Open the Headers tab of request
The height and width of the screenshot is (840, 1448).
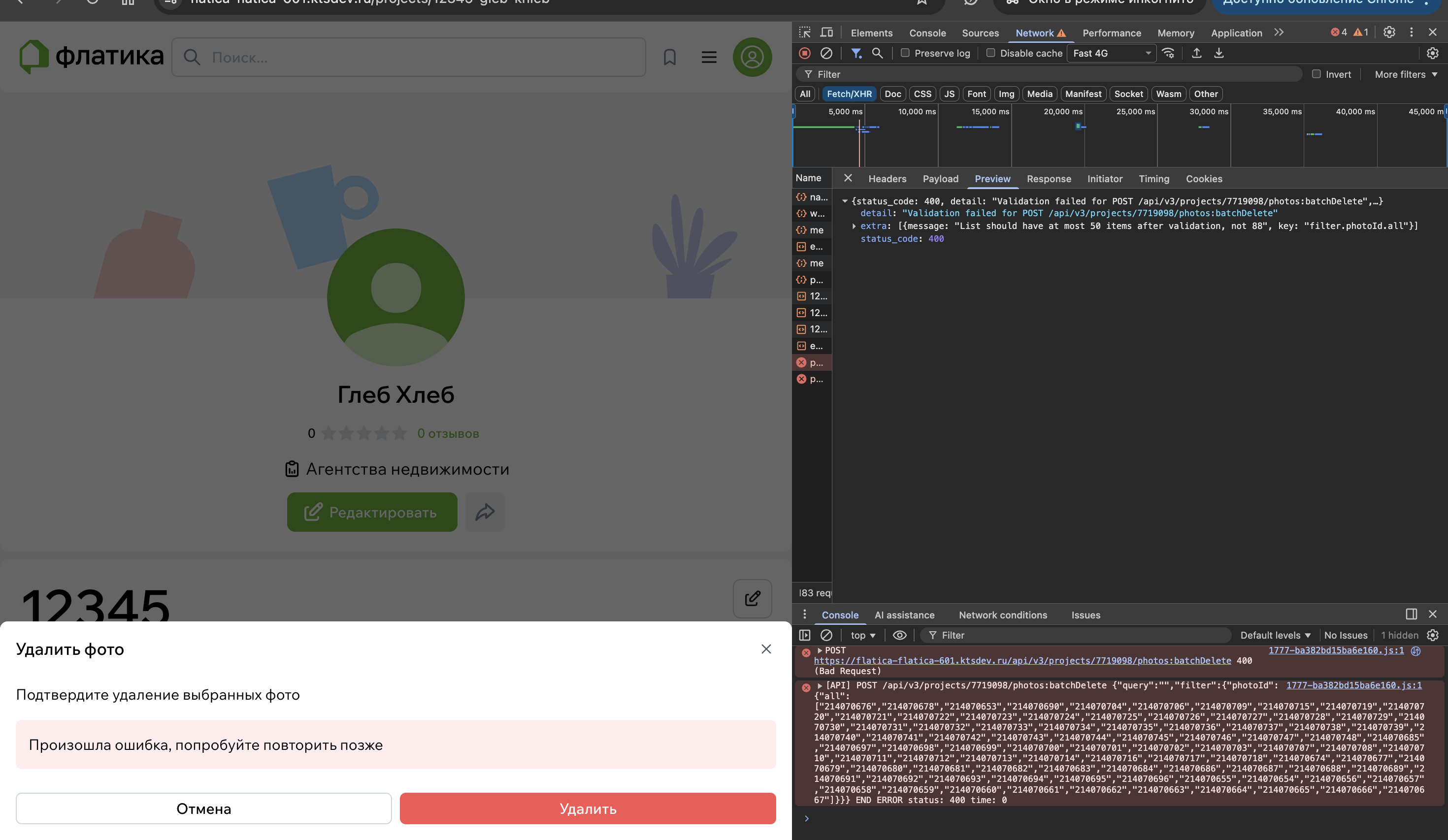click(x=887, y=179)
